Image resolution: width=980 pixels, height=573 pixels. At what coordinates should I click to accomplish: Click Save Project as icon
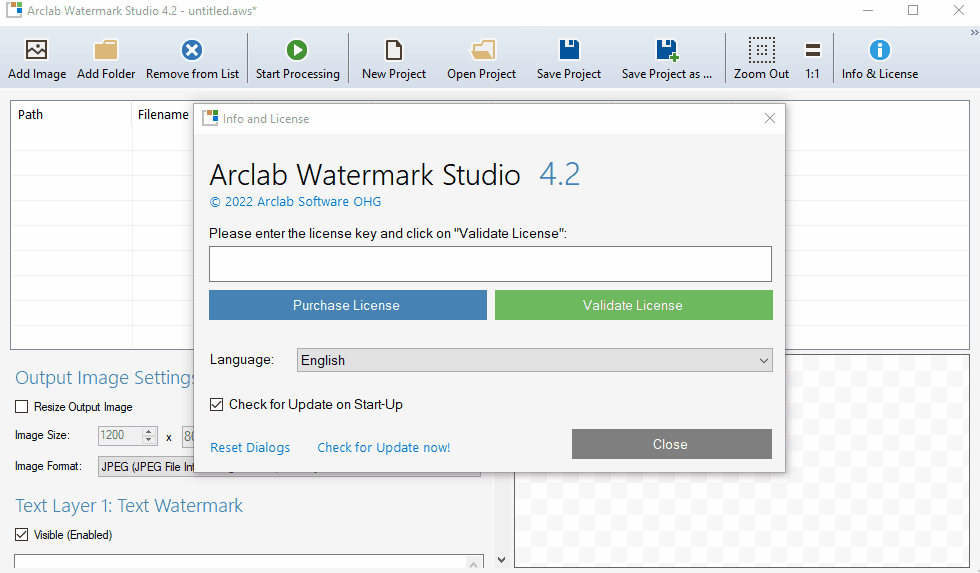(667, 50)
